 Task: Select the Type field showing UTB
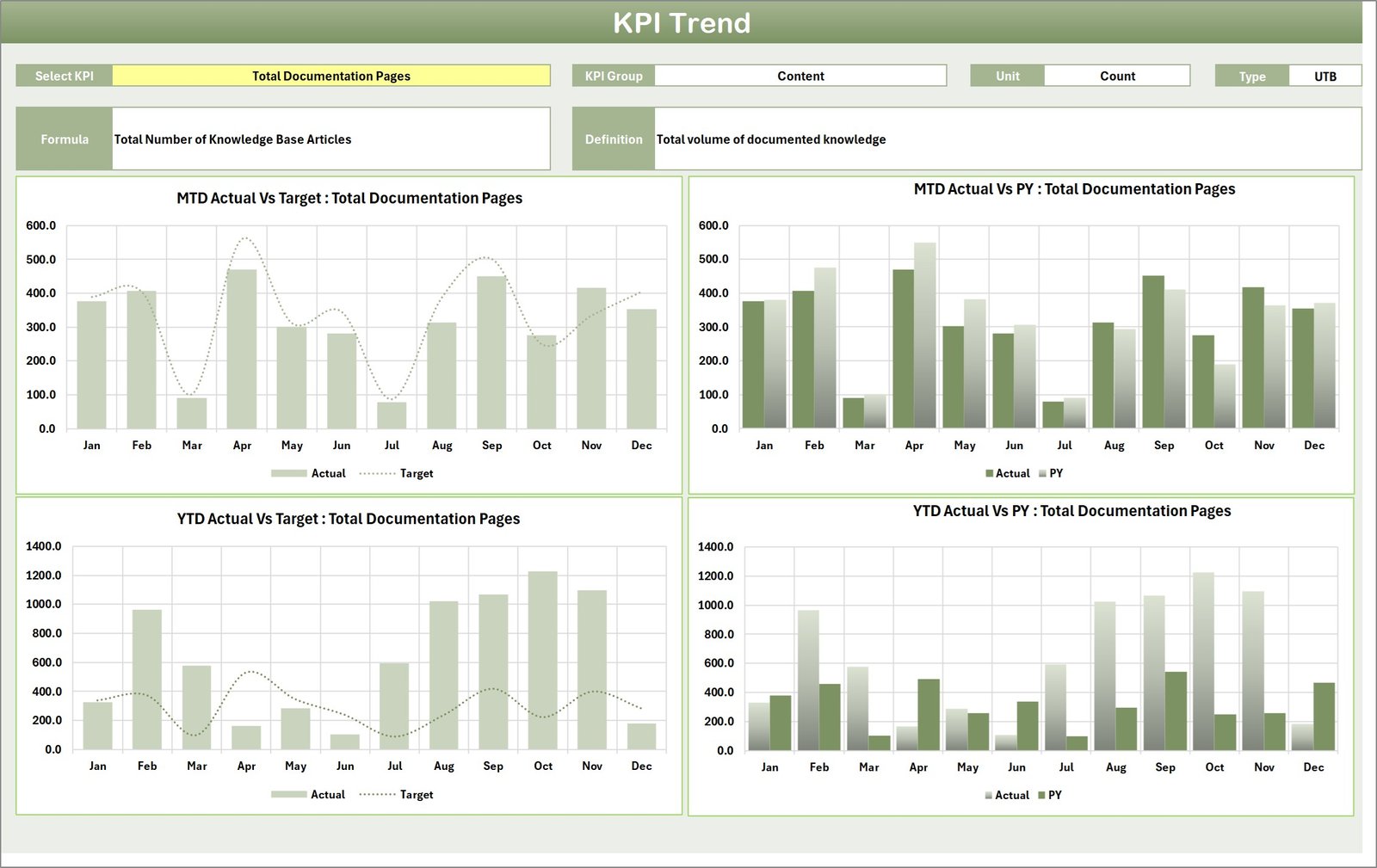click(x=1324, y=76)
